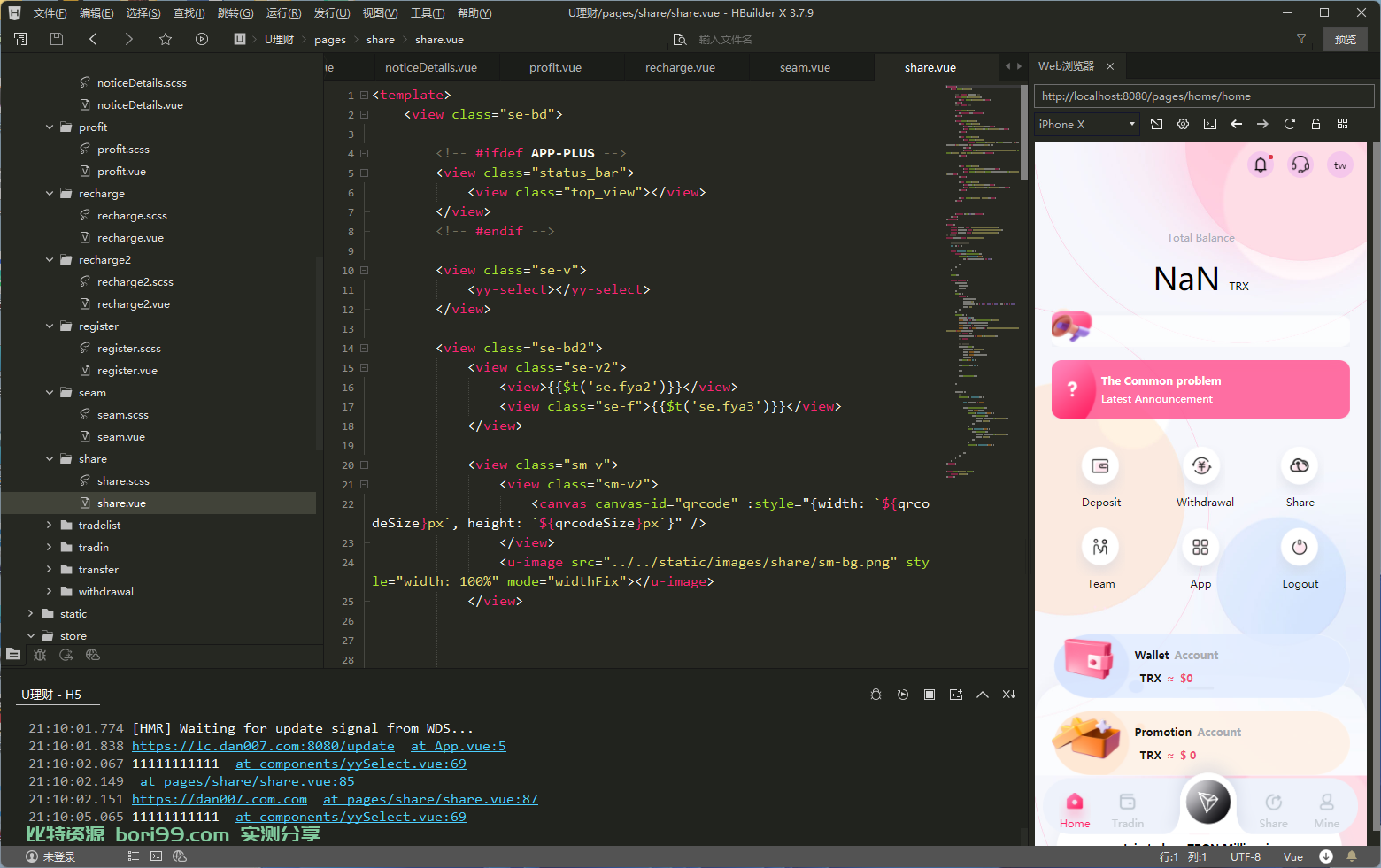Switch to the seam.vue tab

click(805, 67)
